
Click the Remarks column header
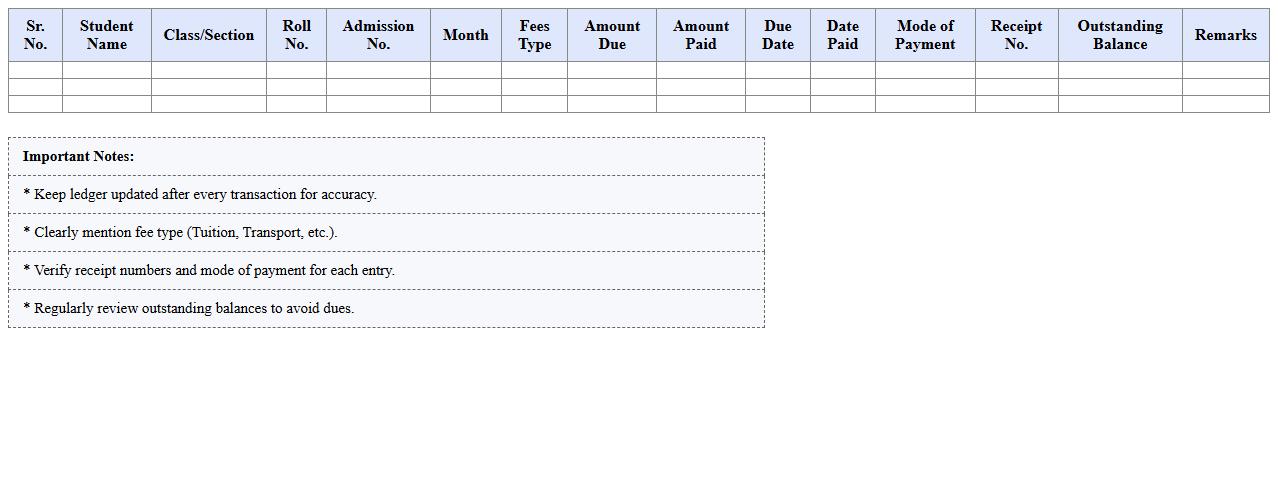[x=1225, y=35]
